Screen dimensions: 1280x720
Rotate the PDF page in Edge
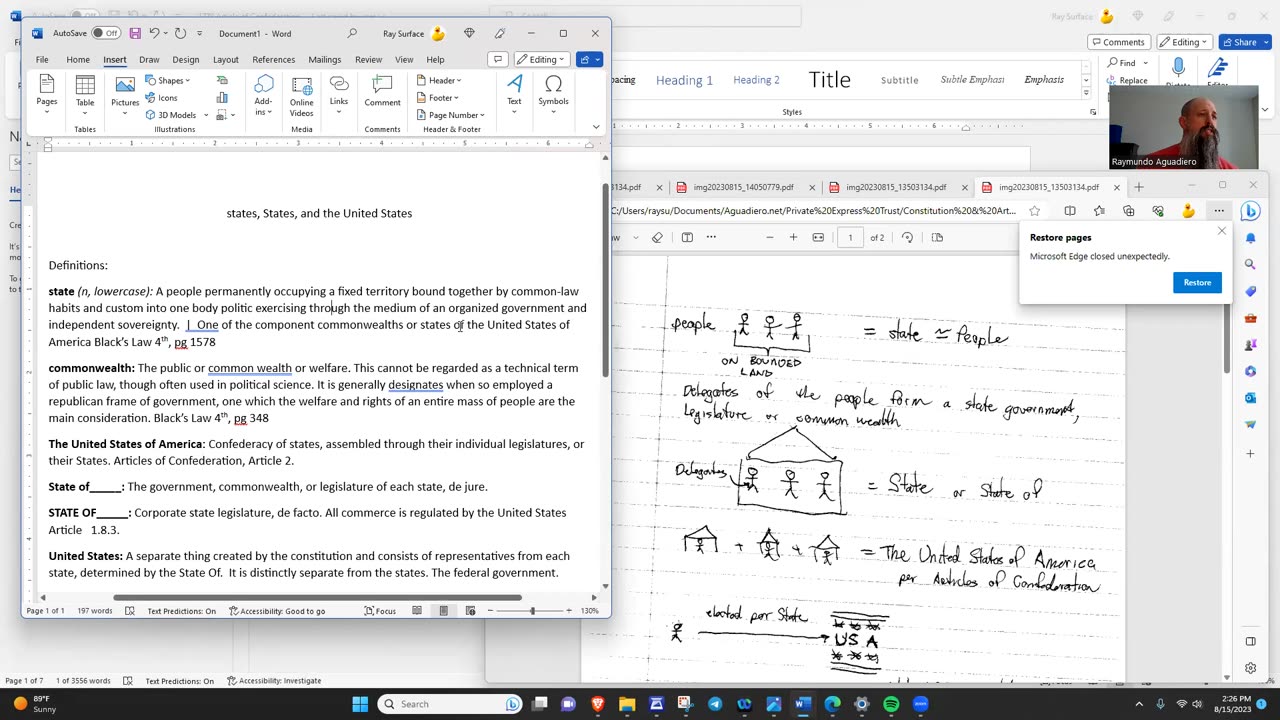coord(907,237)
